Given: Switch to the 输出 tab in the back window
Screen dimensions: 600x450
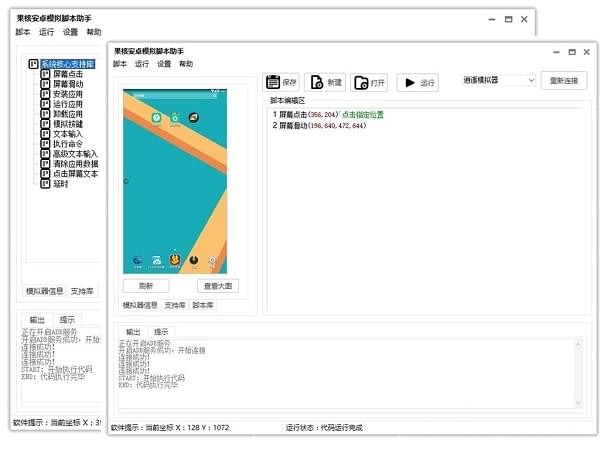Looking at the screenshot, I should (x=37, y=320).
